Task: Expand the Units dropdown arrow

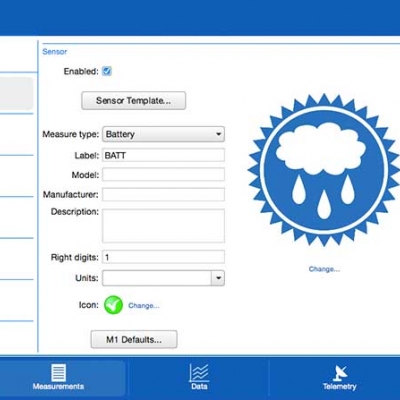Action: click(x=218, y=278)
